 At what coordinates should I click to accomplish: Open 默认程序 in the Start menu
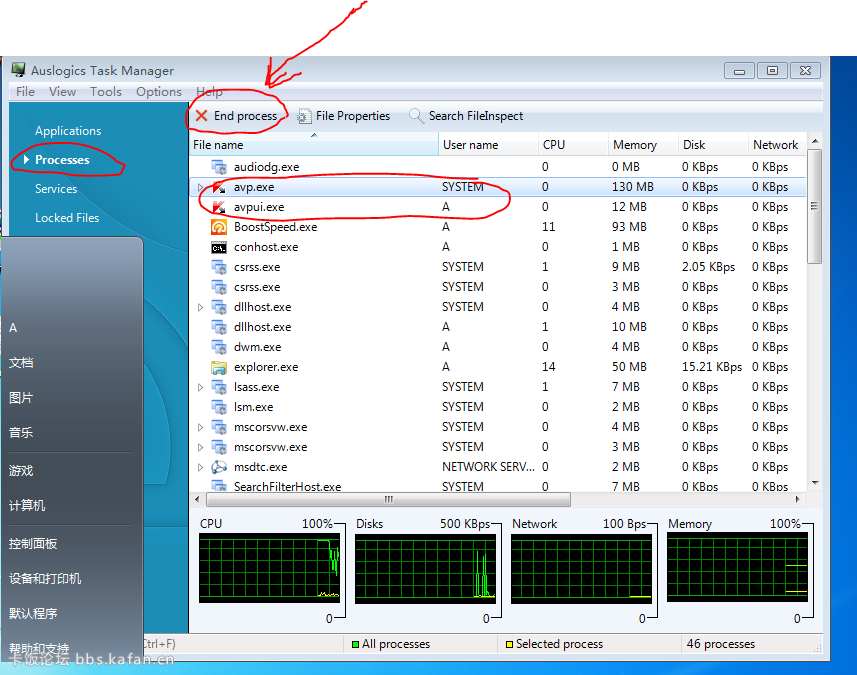33,613
